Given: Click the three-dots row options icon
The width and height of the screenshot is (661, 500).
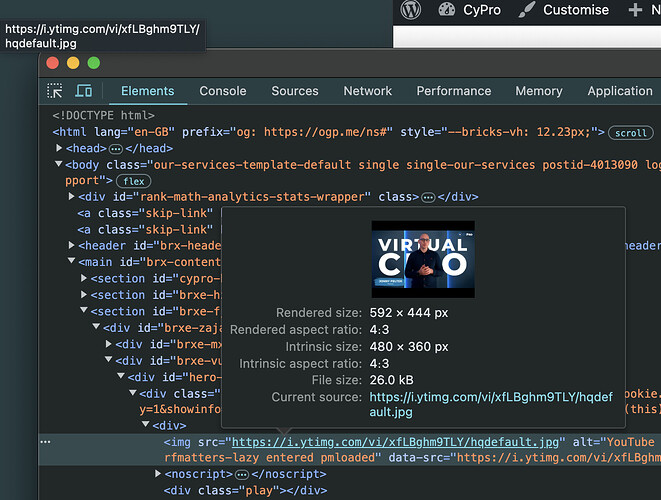Looking at the screenshot, I should (x=44, y=441).
